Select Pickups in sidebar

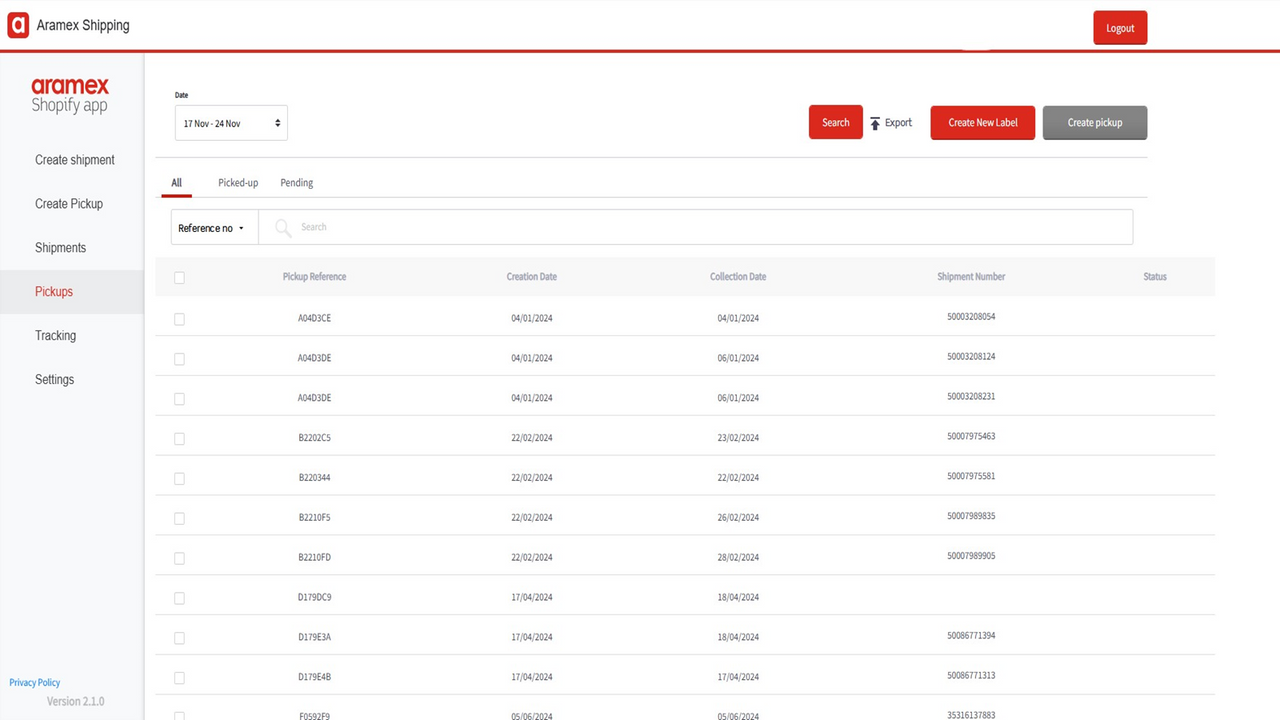(72, 292)
